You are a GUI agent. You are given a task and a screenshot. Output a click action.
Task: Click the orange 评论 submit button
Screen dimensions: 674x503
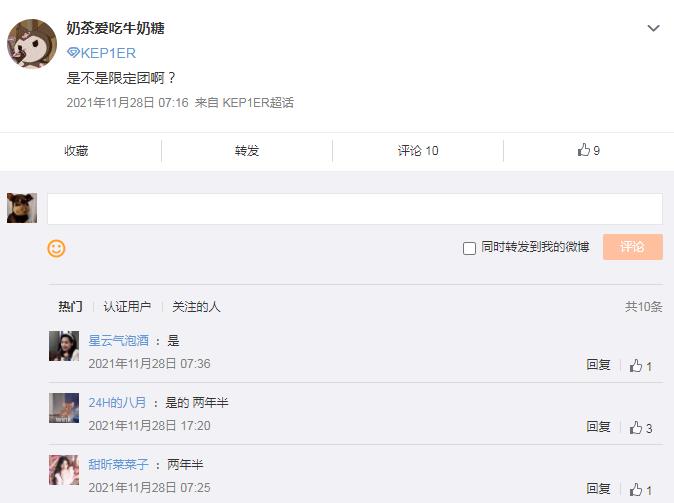632,247
